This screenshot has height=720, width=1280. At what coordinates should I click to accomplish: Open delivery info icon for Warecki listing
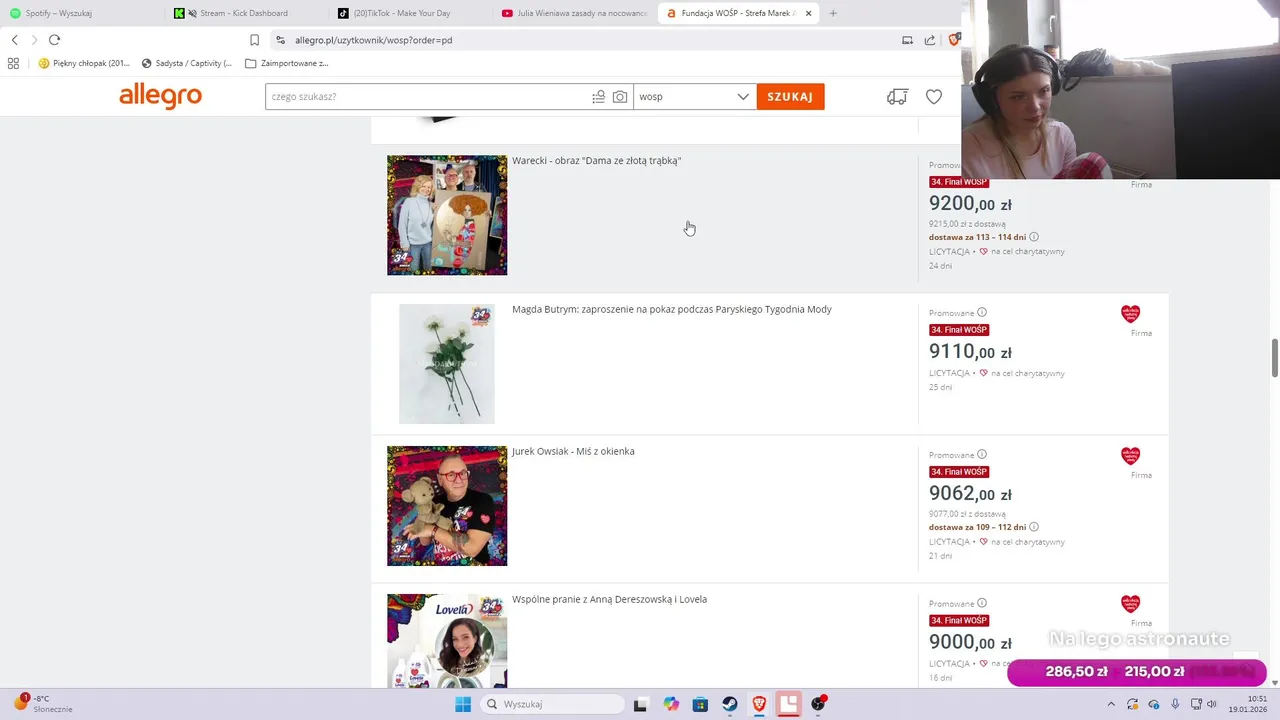(x=1034, y=237)
